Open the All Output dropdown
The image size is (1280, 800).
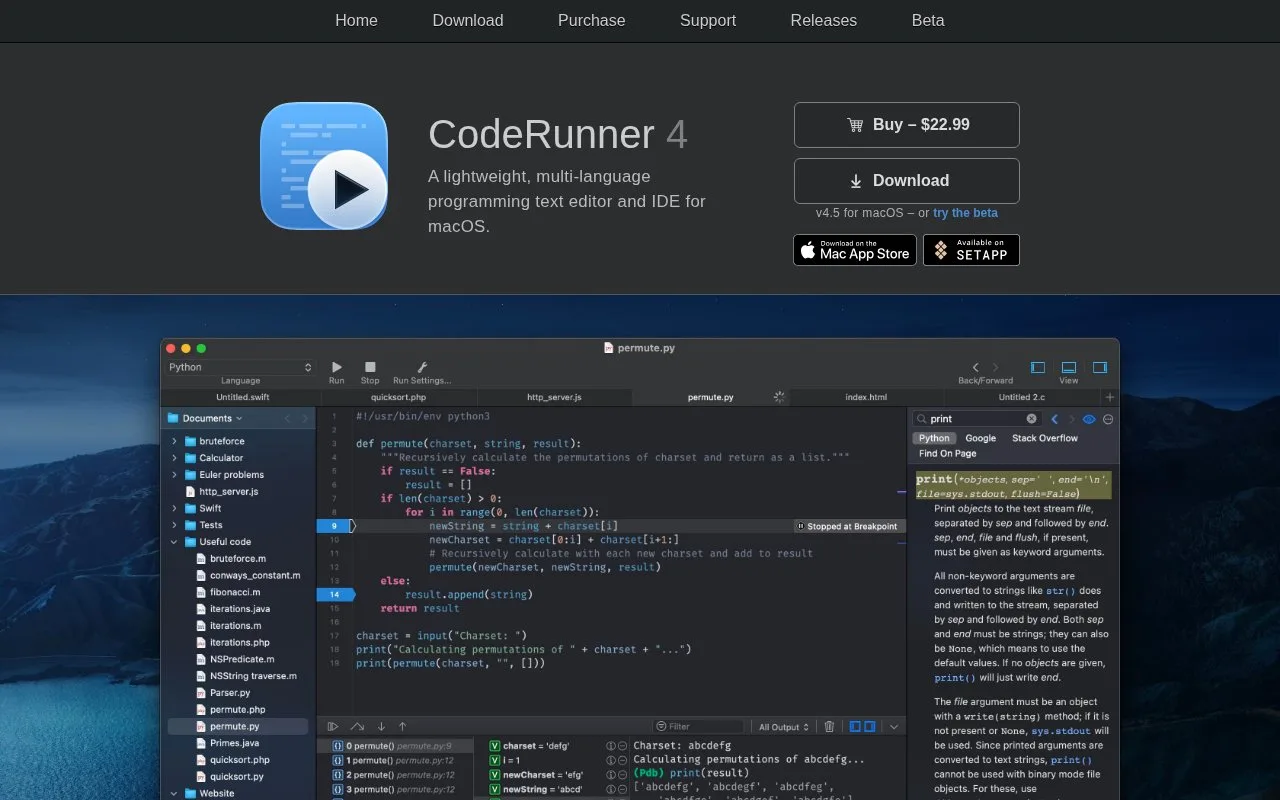pos(783,727)
